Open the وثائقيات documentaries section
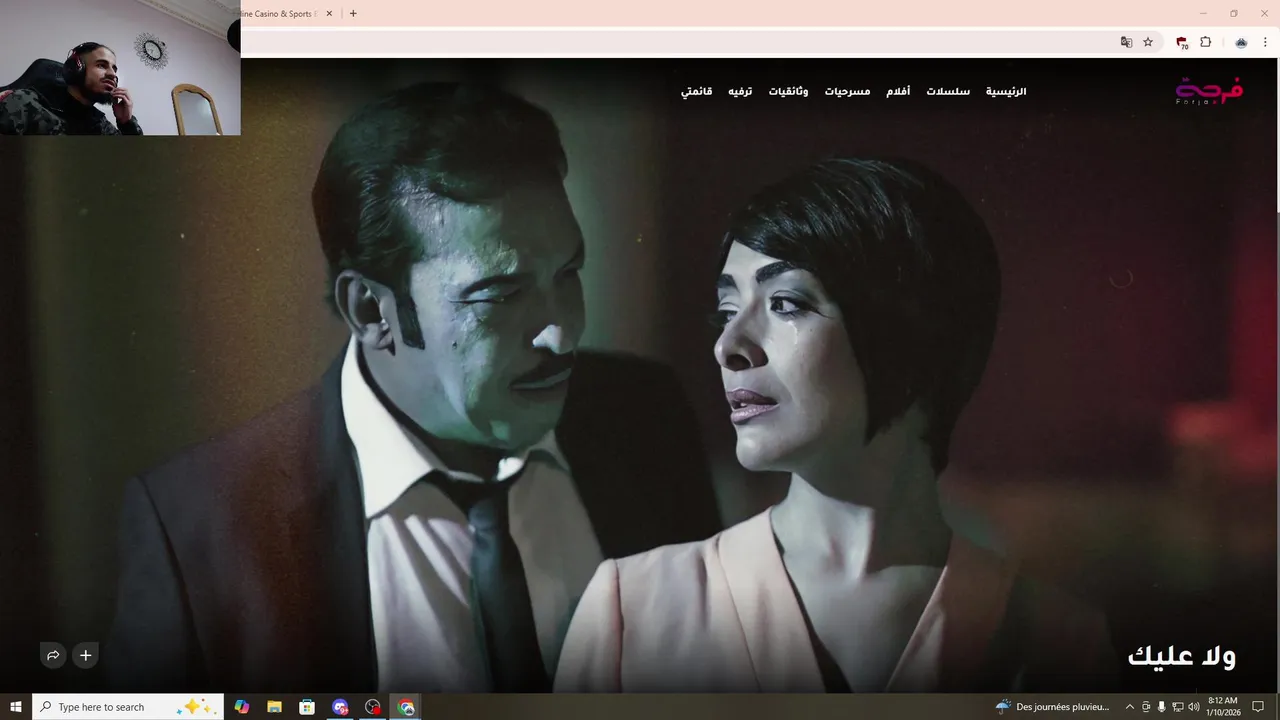This screenshot has width=1280, height=720. click(x=788, y=91)
